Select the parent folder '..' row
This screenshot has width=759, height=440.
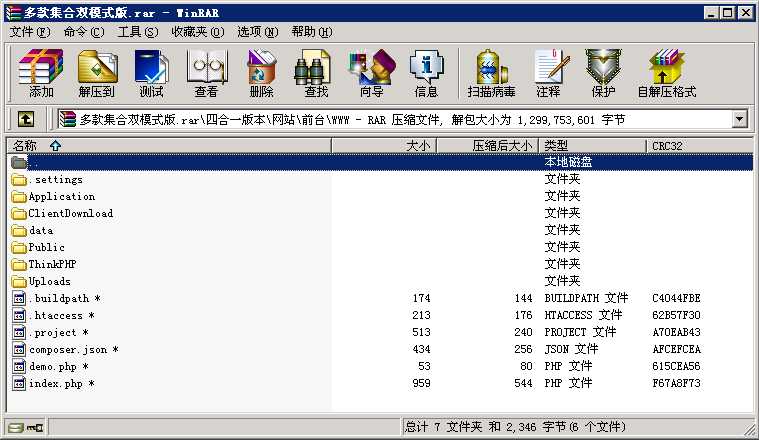coord(380,162)
